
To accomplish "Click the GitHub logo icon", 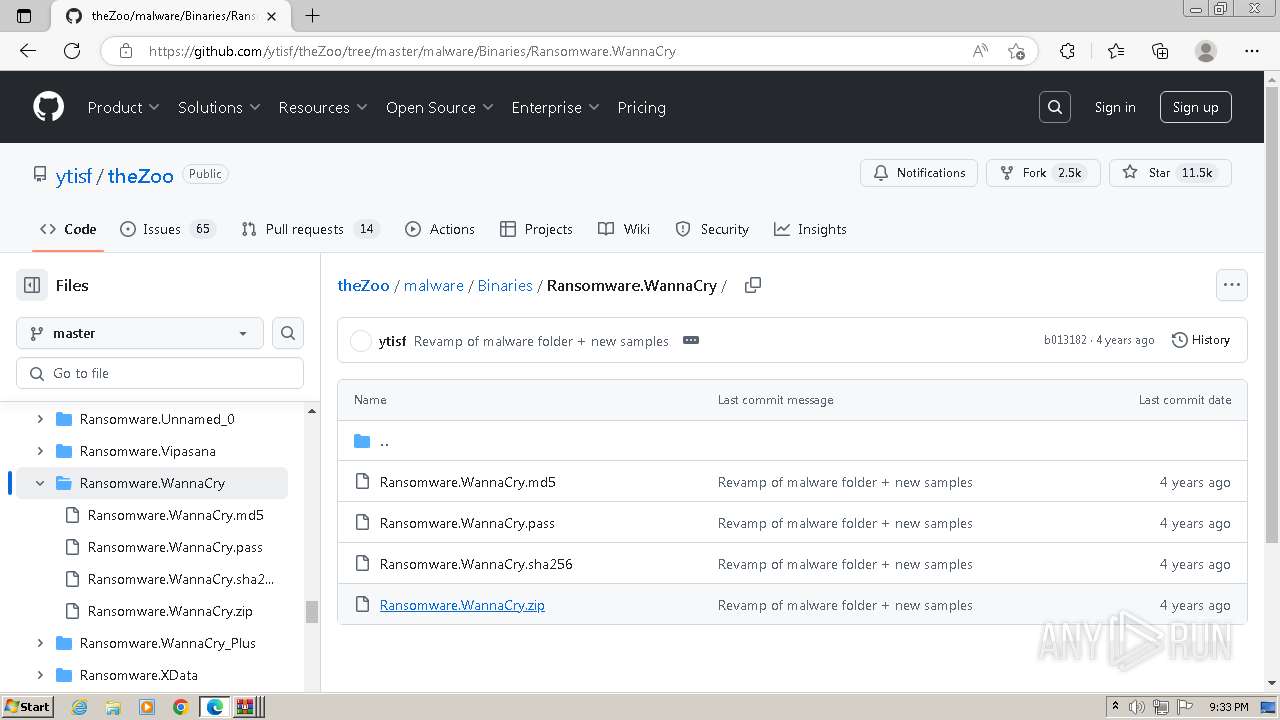I will coord(48,107).
